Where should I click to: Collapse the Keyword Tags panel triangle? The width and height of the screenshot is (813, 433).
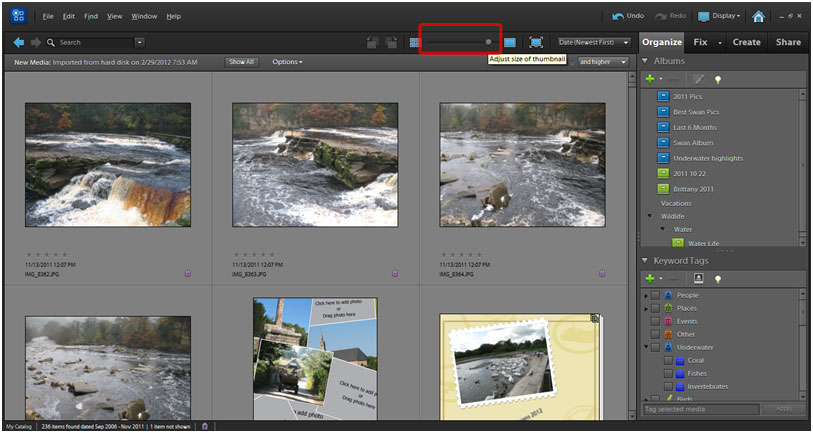point(645,260)
